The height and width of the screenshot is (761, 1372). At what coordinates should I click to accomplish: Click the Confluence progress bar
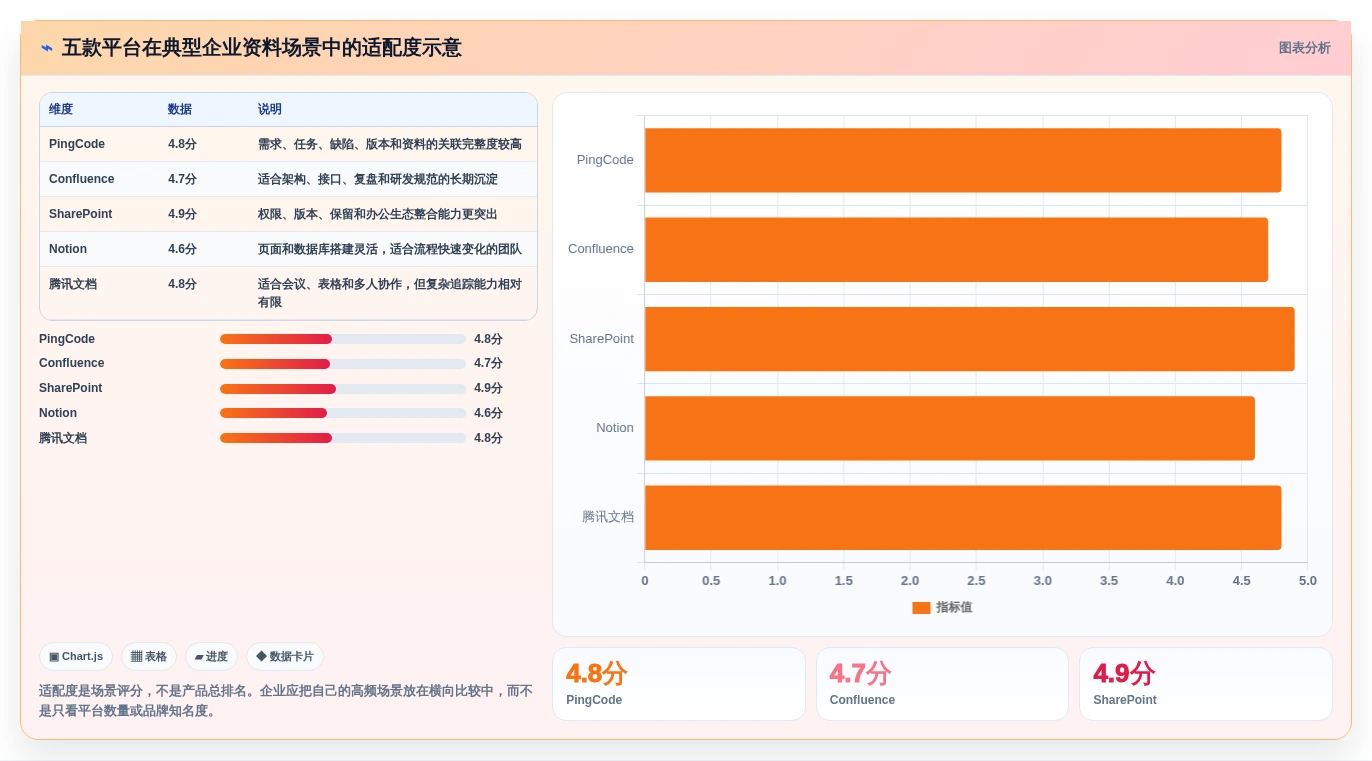click(343, 364)
